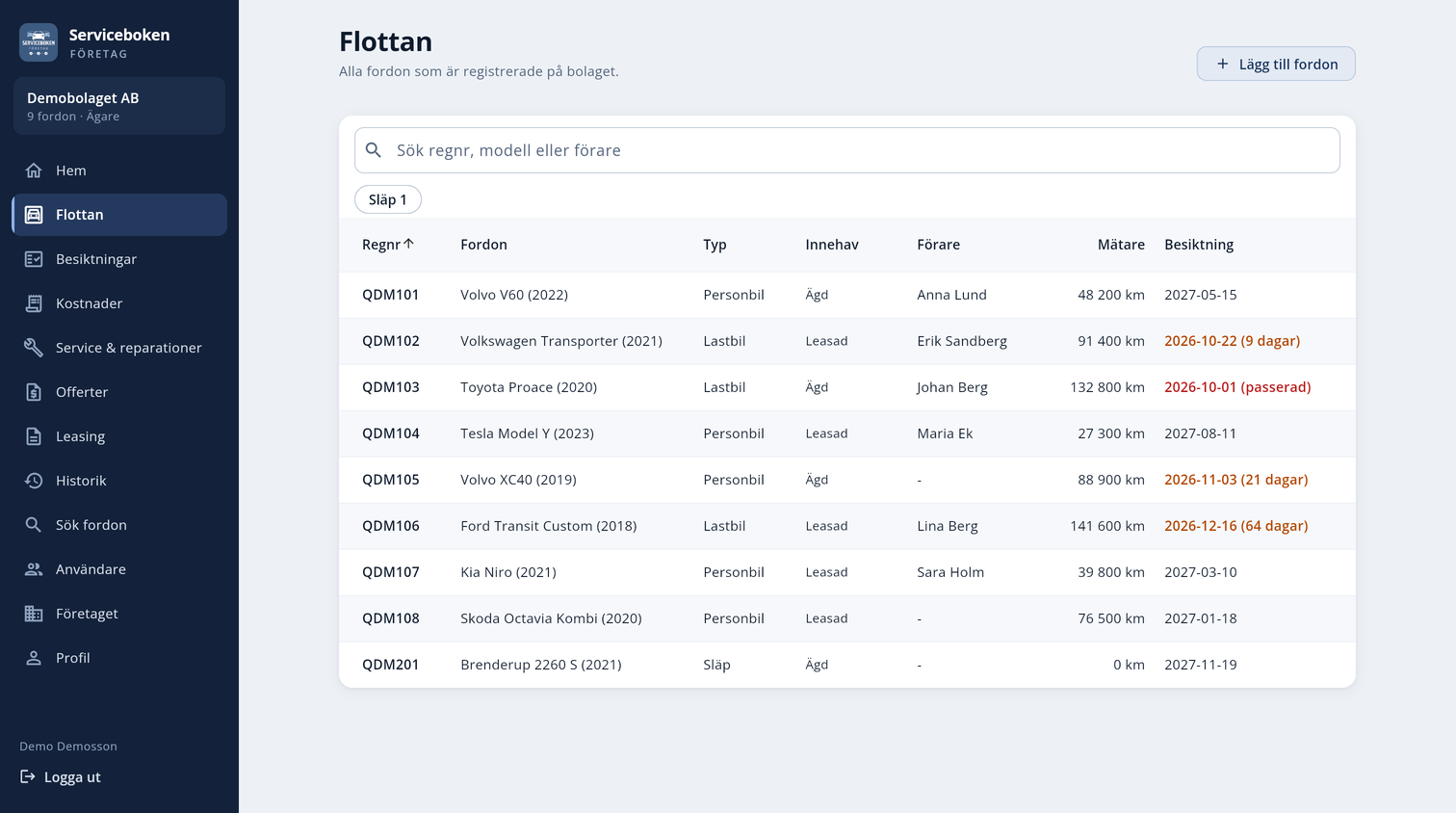Open Skoda Octavia Kombi (2020)
Viewport: 1456px width, 813px height.
551,618
